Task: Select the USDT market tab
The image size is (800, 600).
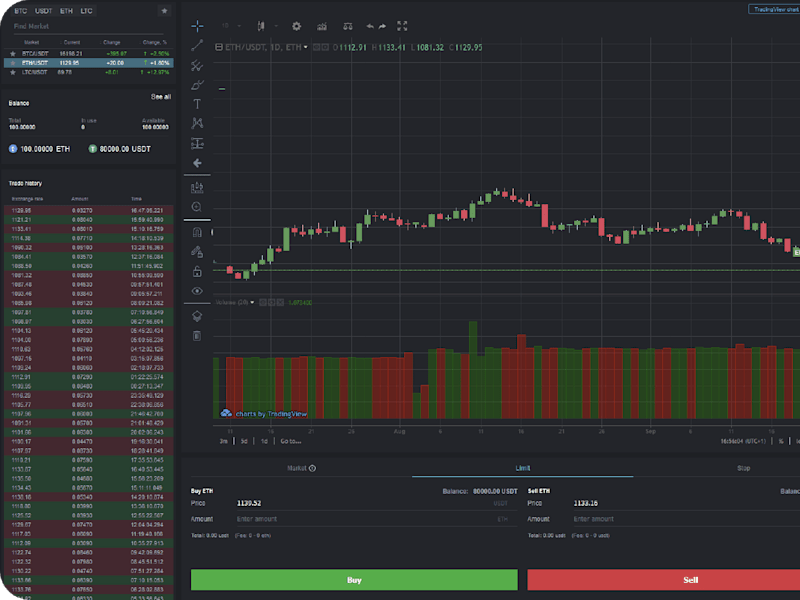Action: tap(43, 11)
